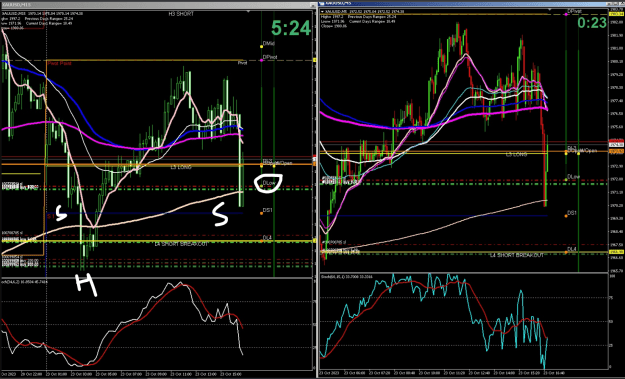Click the Close= value text in right chart
The image size is (625, 379).
coord(333,26)
